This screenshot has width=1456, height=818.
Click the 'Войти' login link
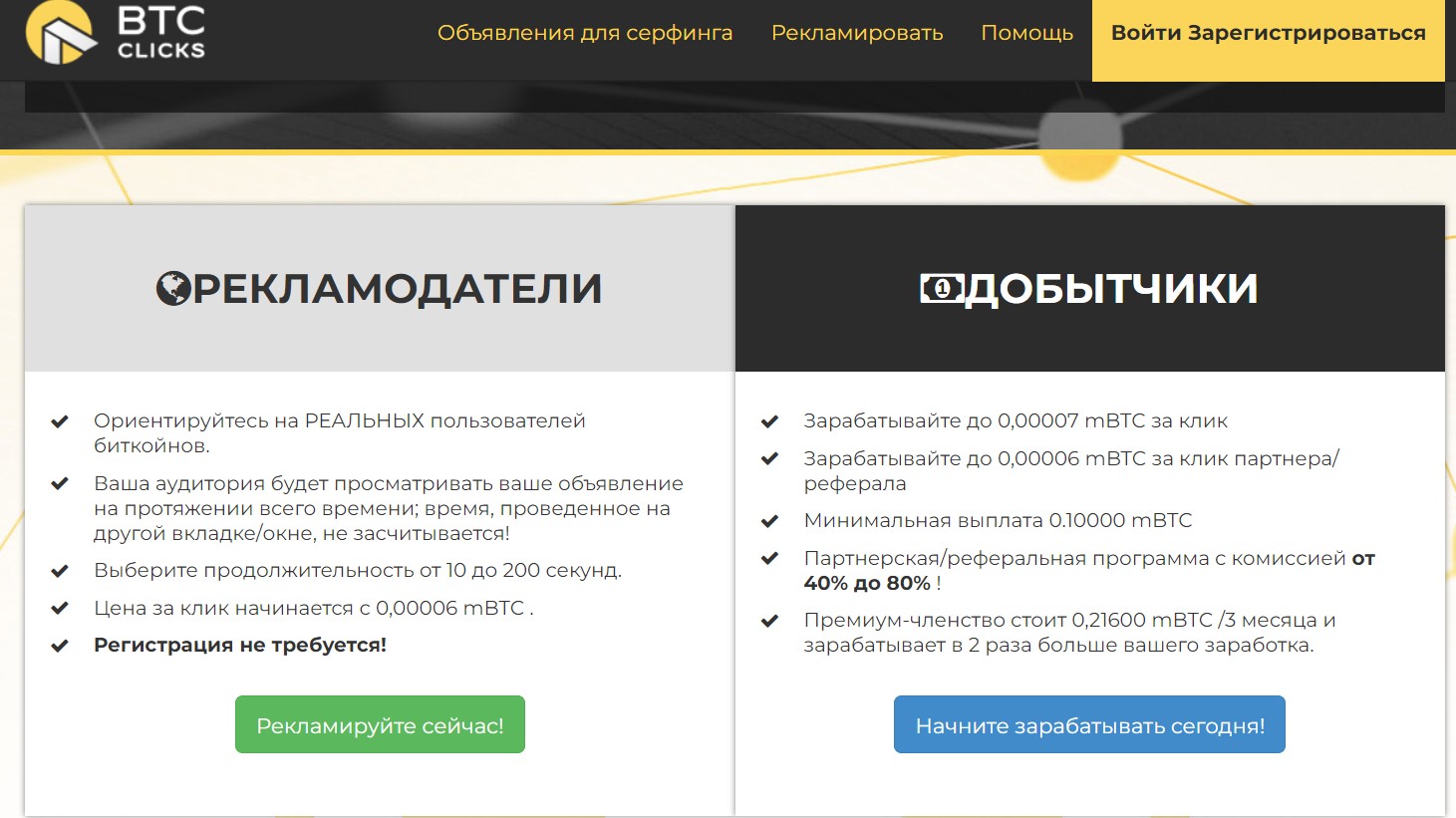pos(1146,33)
